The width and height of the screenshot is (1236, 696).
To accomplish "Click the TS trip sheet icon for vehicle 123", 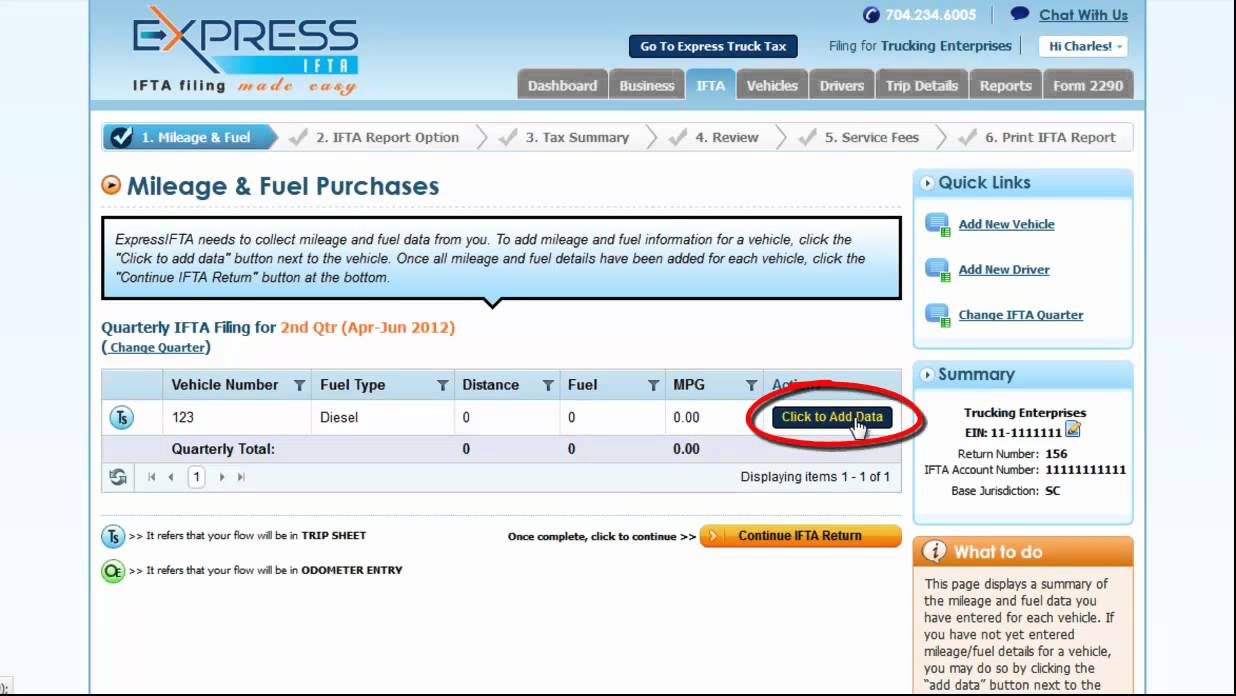I will [x=121, y=418].
